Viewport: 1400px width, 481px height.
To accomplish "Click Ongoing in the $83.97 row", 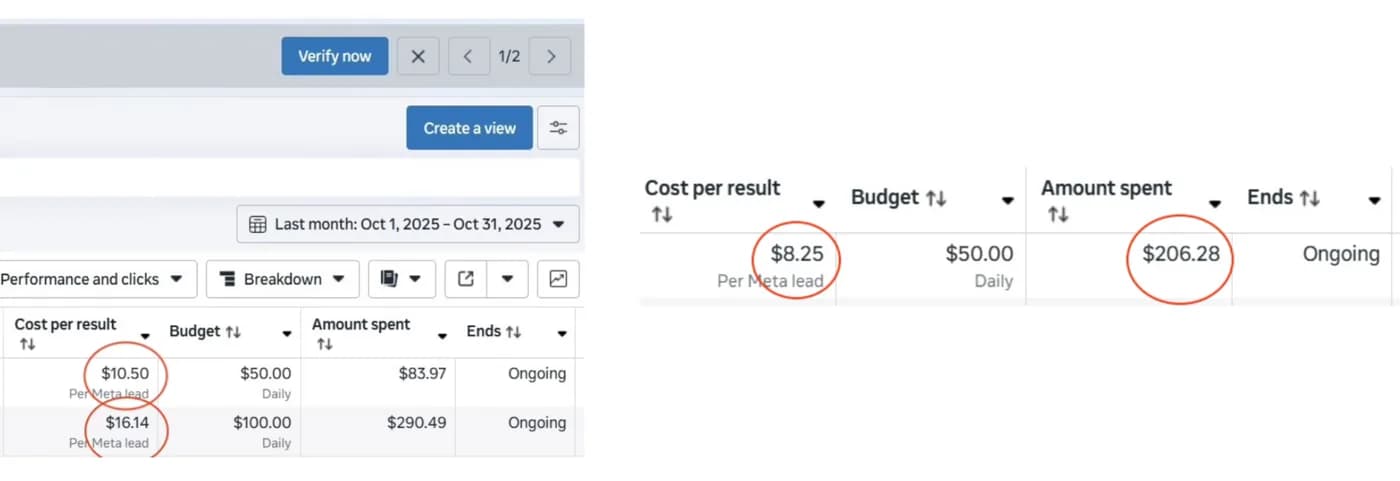I will pos(537,374).
